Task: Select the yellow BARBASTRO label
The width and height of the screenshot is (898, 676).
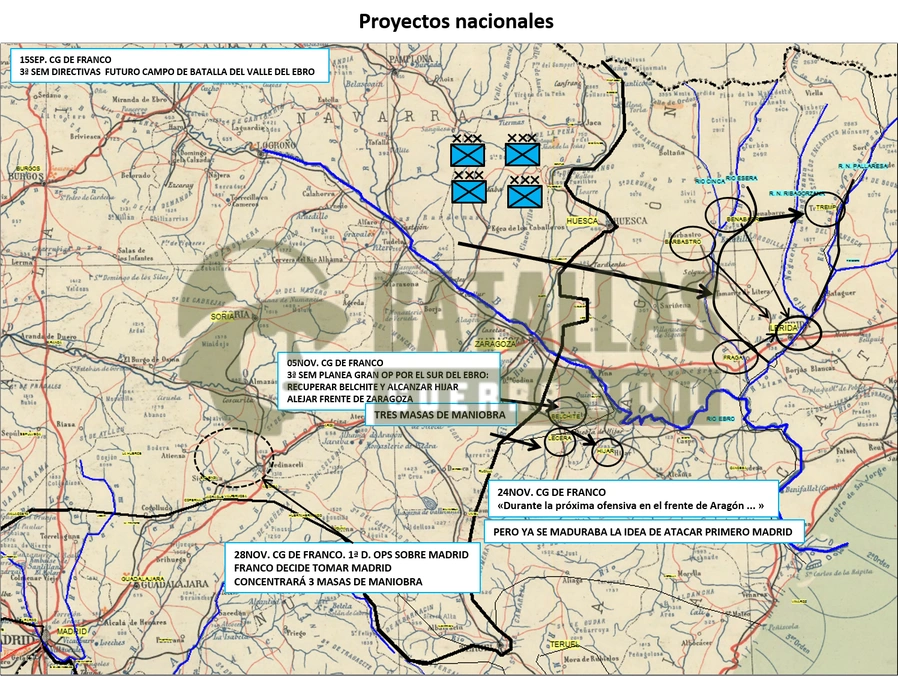Action: 683,242
